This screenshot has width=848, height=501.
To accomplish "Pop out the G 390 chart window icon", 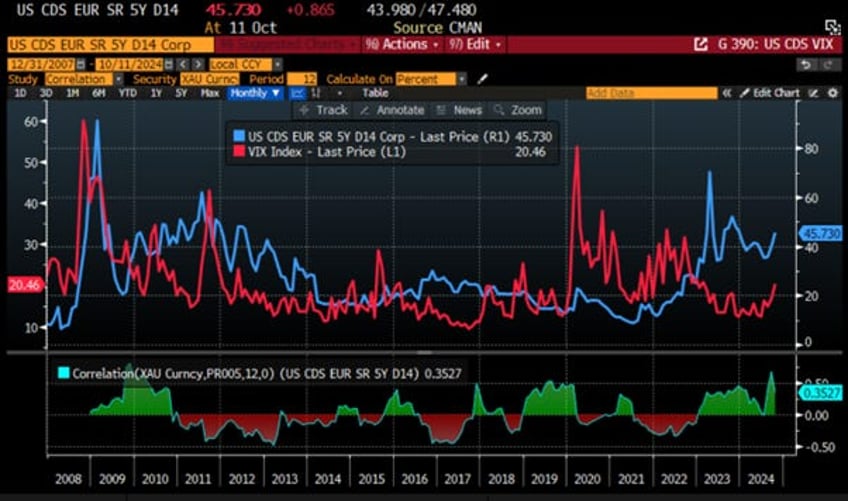I will (700, 44).
